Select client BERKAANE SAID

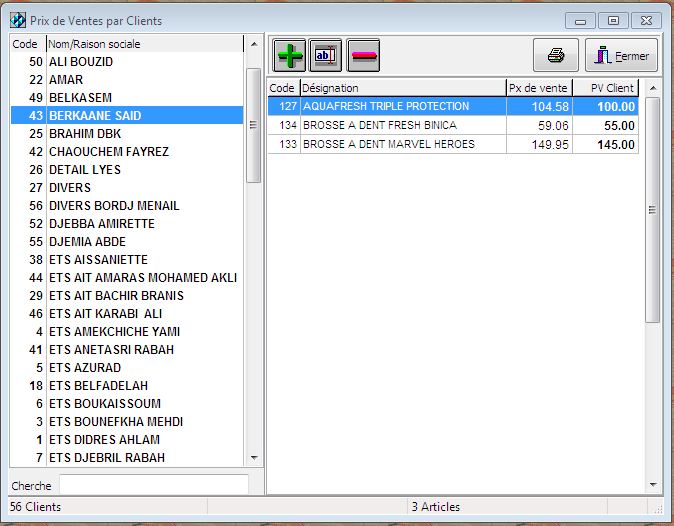coord(127,116)
